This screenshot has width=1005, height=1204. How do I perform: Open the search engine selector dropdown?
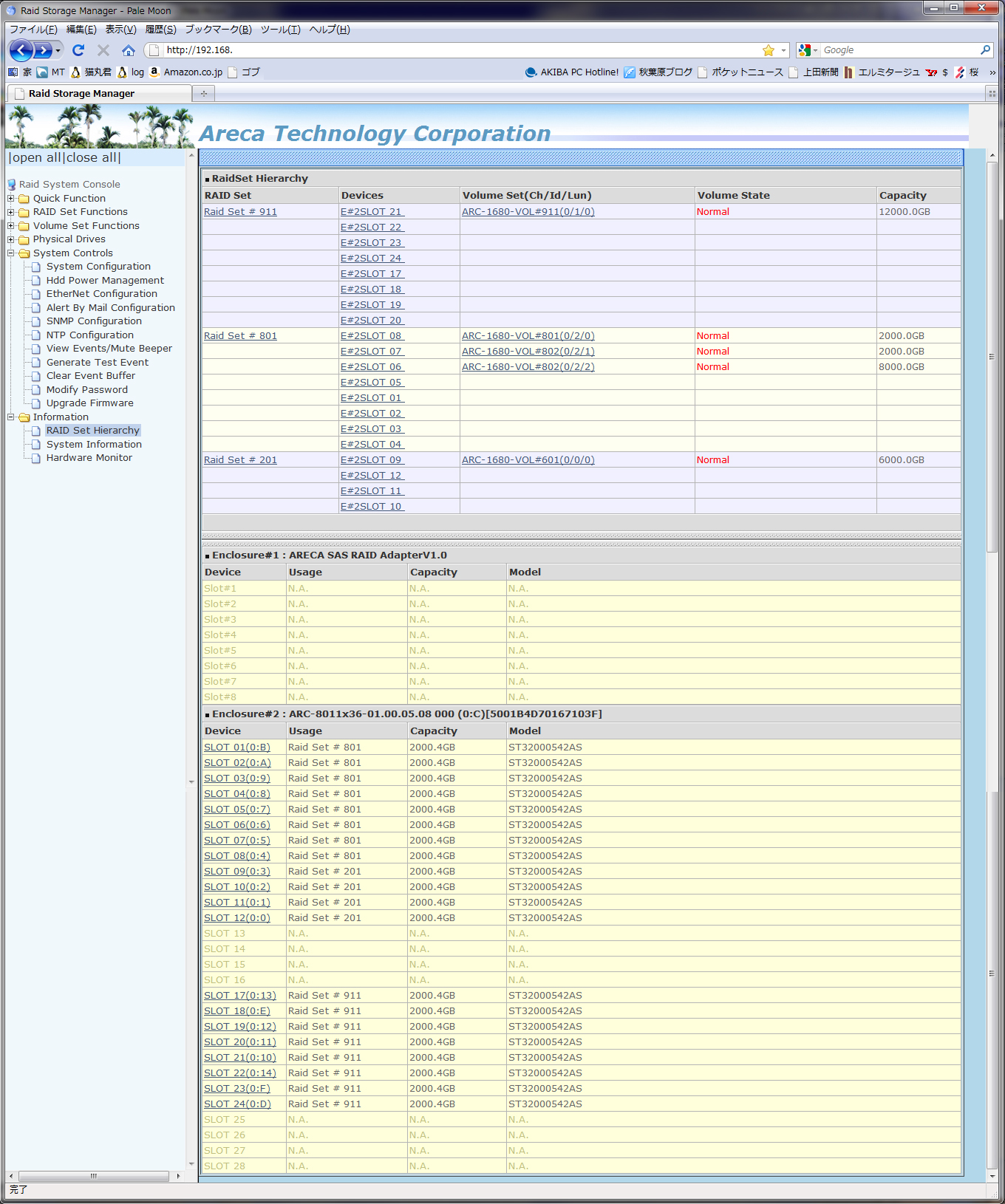[808, 50]
